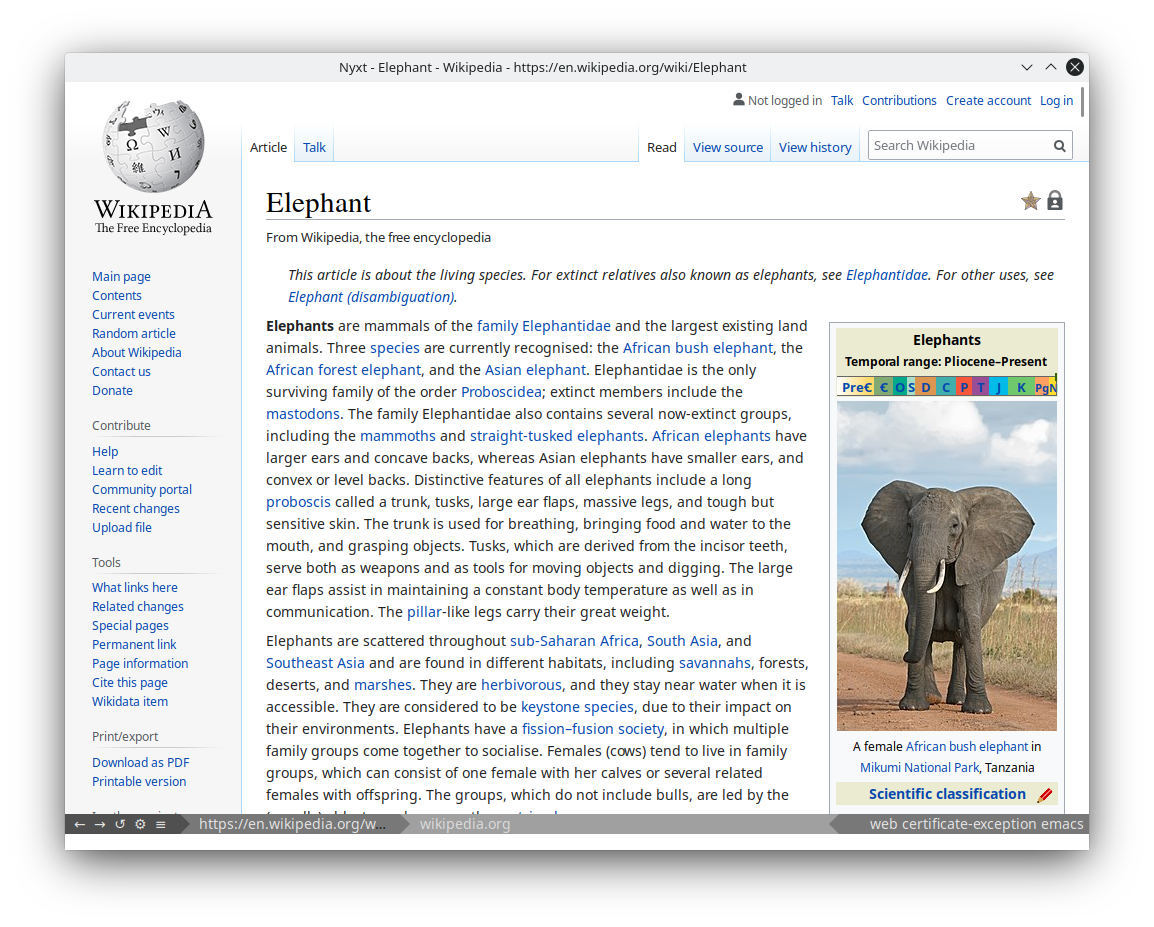The width and height of the screenshot is (1154, 927).
Task: Open the View history tab
Action: pos(815,147)
